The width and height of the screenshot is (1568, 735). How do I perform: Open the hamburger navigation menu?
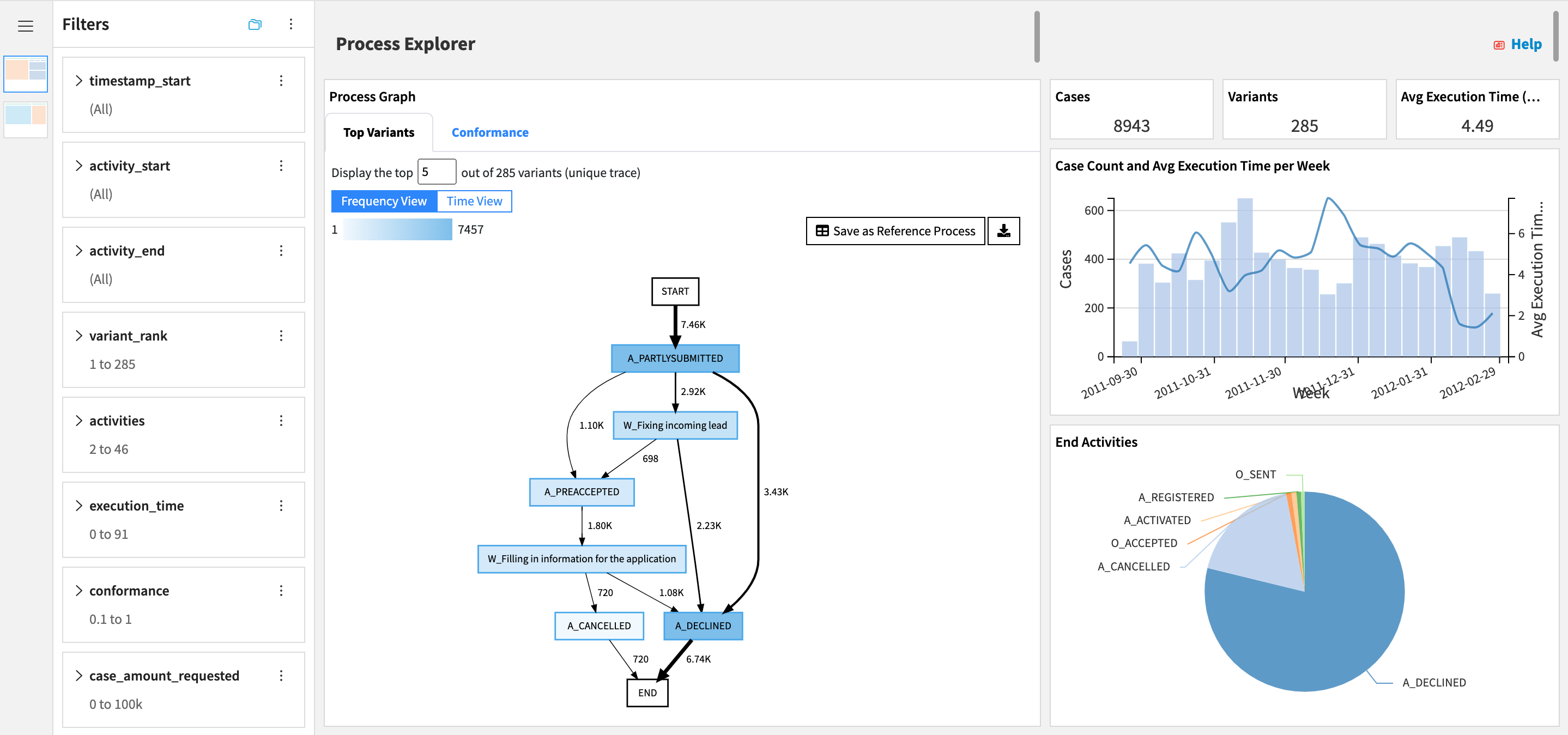click(x=26, y=26)
